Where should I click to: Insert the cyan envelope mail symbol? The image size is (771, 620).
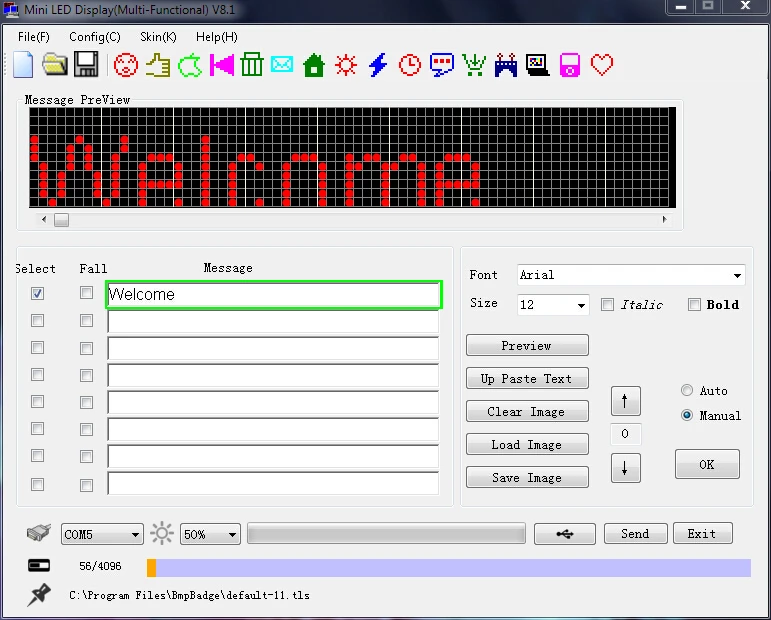[282, 64]
